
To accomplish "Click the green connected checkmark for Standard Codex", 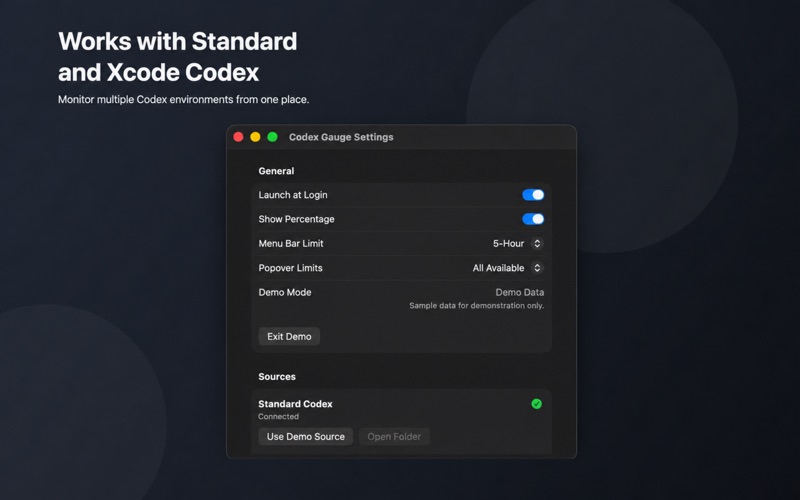I will coord(536,404).
